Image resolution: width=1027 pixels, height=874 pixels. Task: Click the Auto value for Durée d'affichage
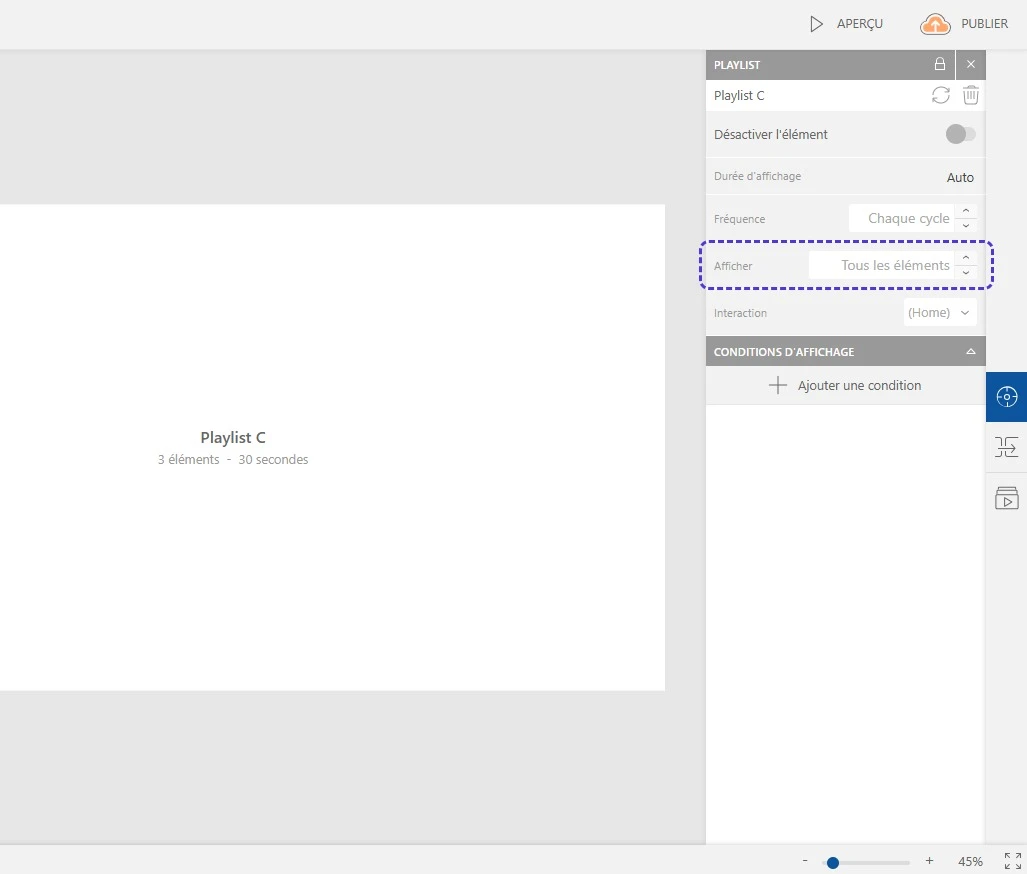(x=960, y=177)
